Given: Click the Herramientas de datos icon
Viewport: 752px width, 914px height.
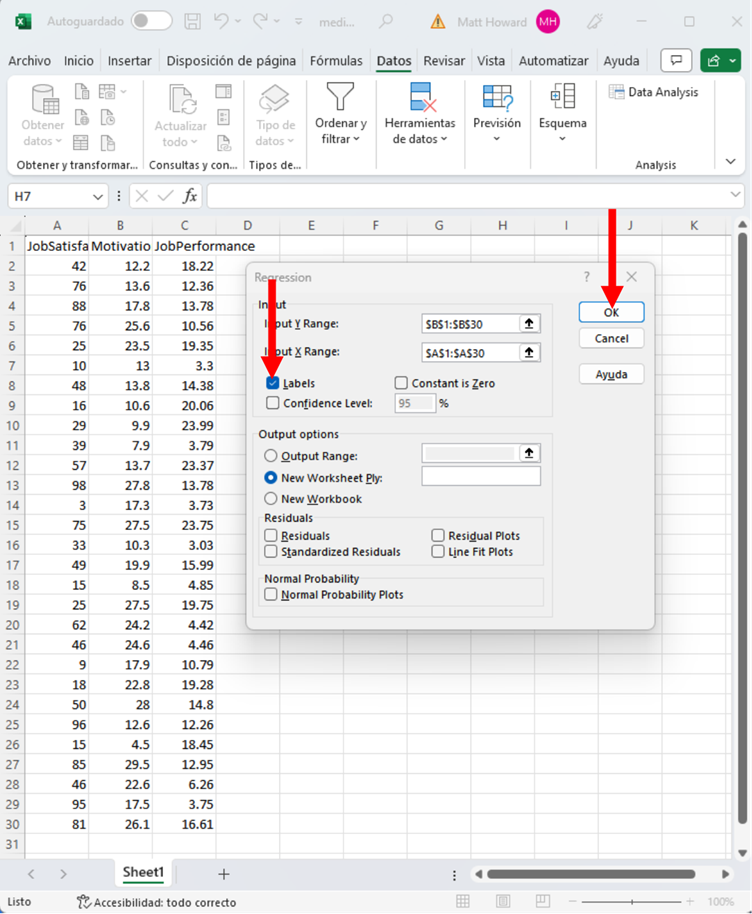Looking at the screenshot, I should (x=421, y=98).
